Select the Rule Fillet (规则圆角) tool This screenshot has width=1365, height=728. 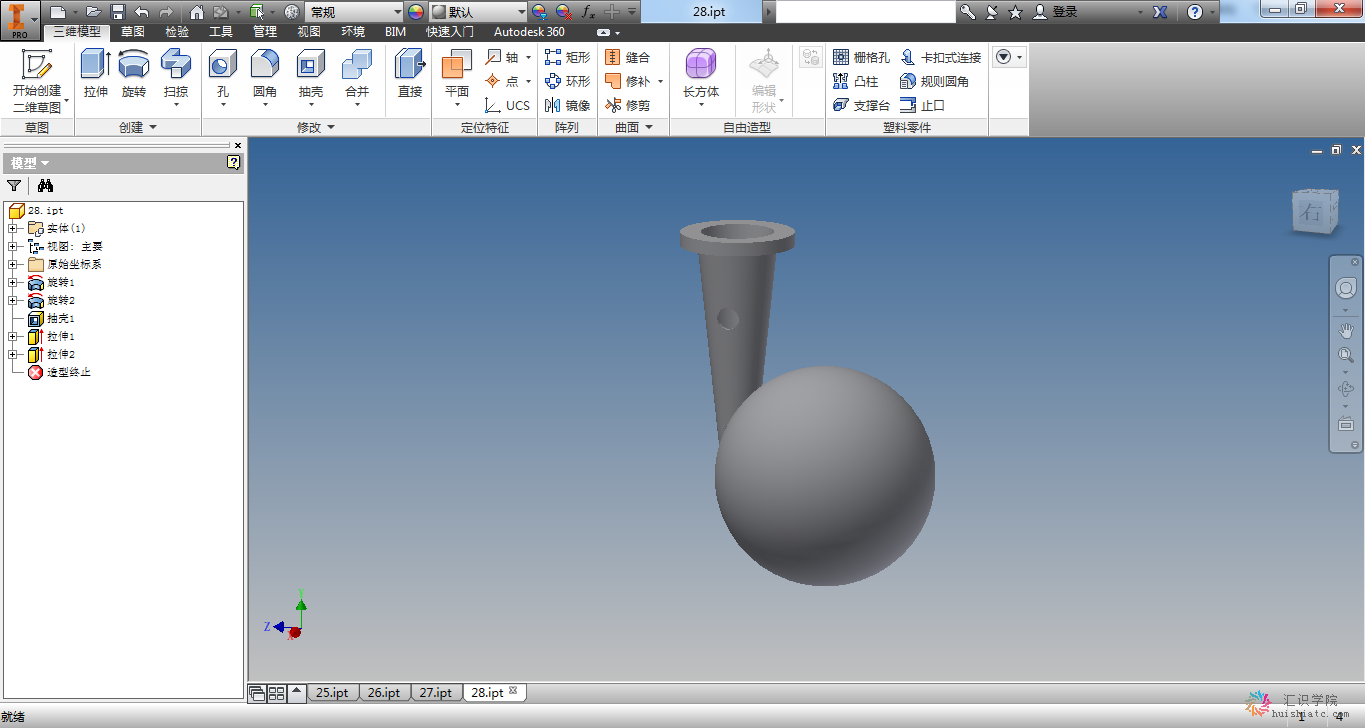(934, 81)
